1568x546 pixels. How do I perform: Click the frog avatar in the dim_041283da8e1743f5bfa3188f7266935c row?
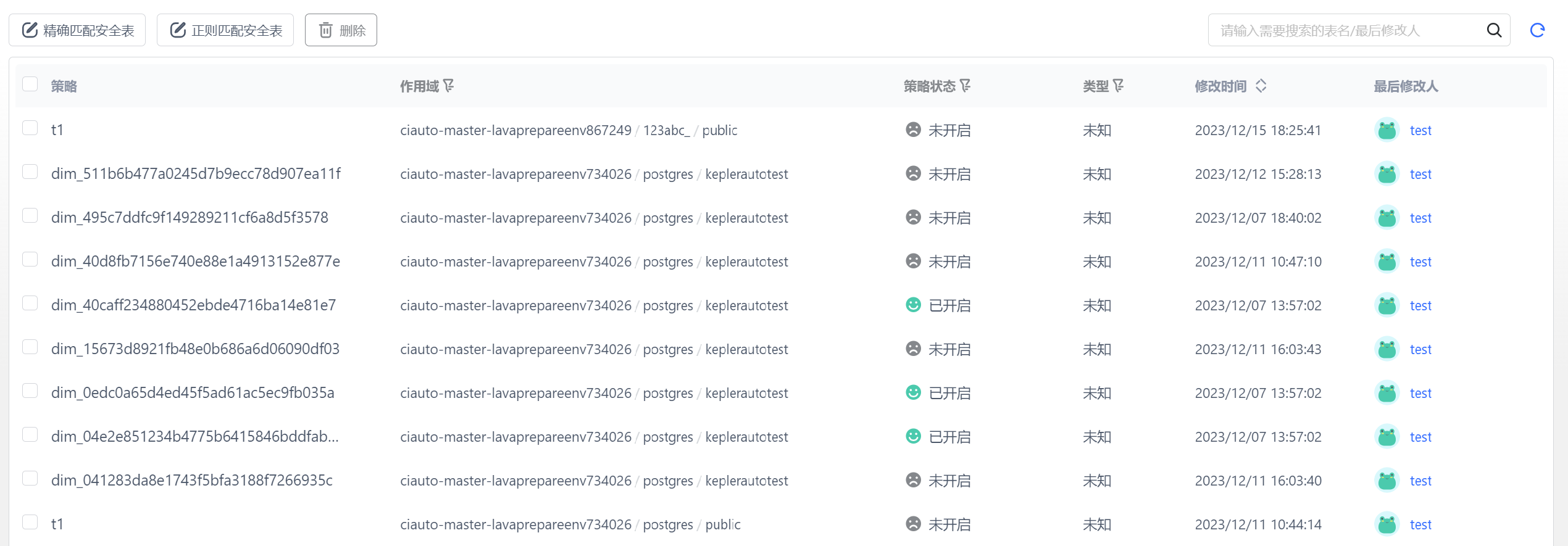pos(1387,481)
